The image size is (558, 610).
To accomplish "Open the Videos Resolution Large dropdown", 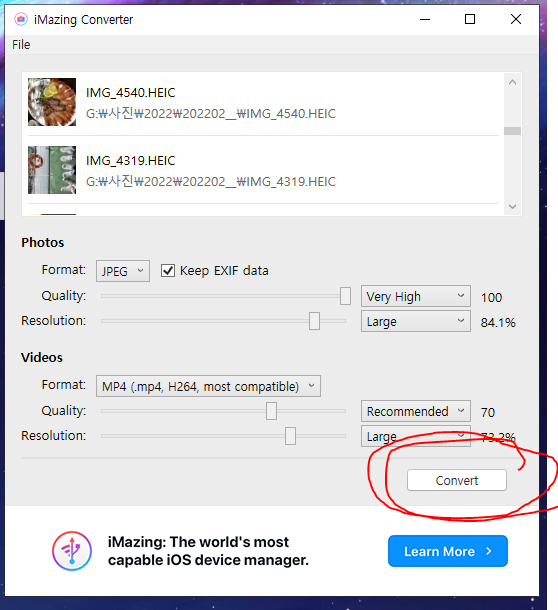I will (416, 436).
